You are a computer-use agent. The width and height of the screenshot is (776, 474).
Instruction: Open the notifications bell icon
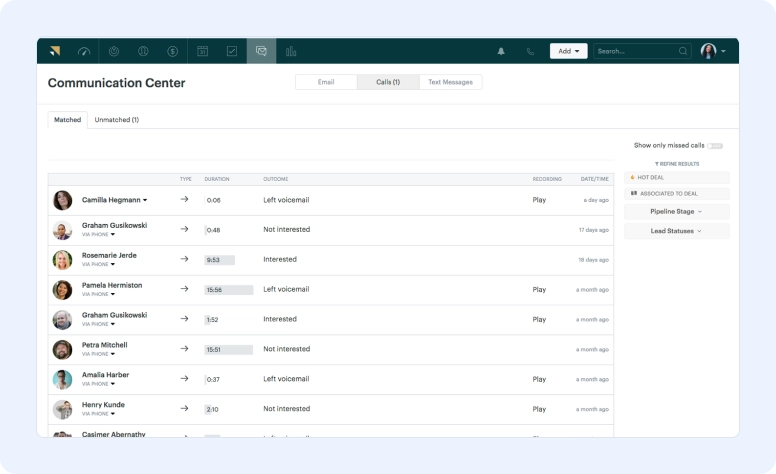tap(501, 51)
